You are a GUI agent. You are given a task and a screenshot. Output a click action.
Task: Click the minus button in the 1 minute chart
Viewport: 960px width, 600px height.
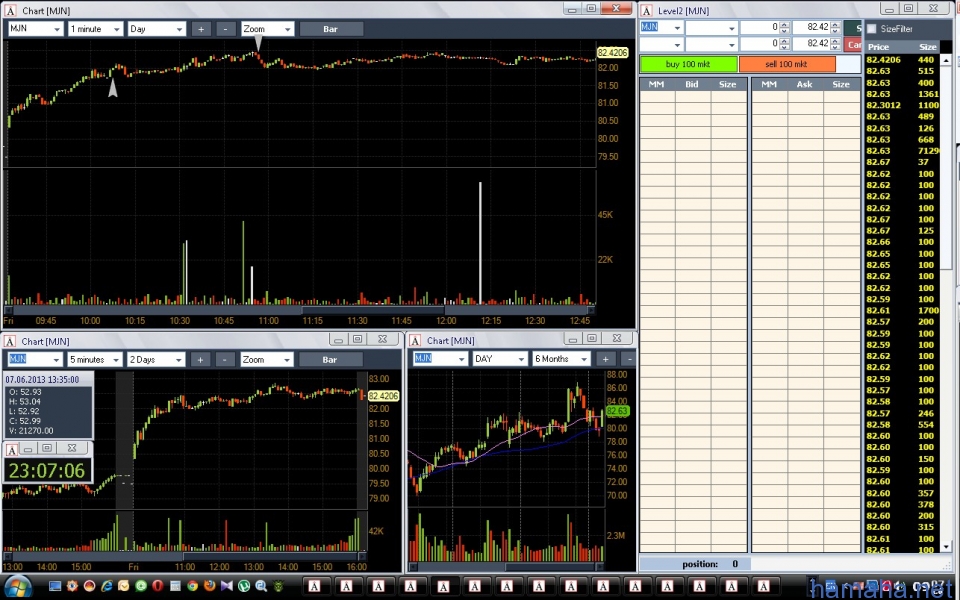coord(226,29)
